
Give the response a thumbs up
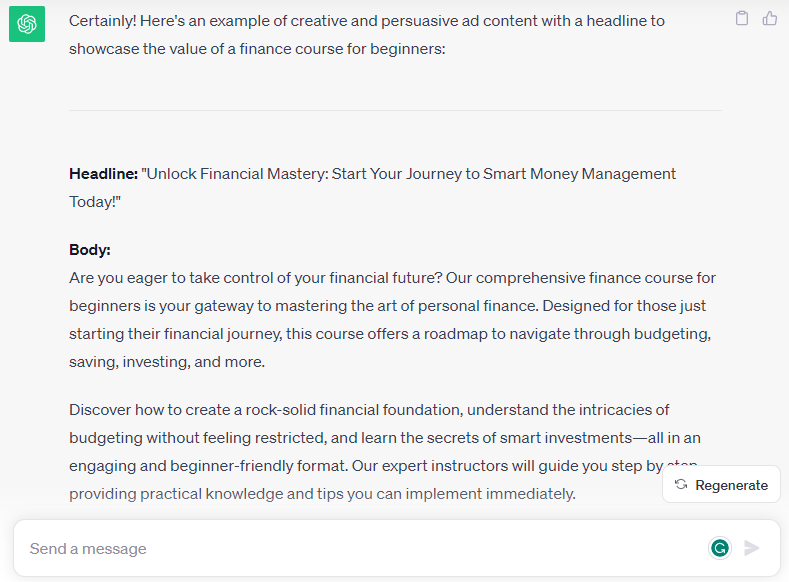point(770,18)
